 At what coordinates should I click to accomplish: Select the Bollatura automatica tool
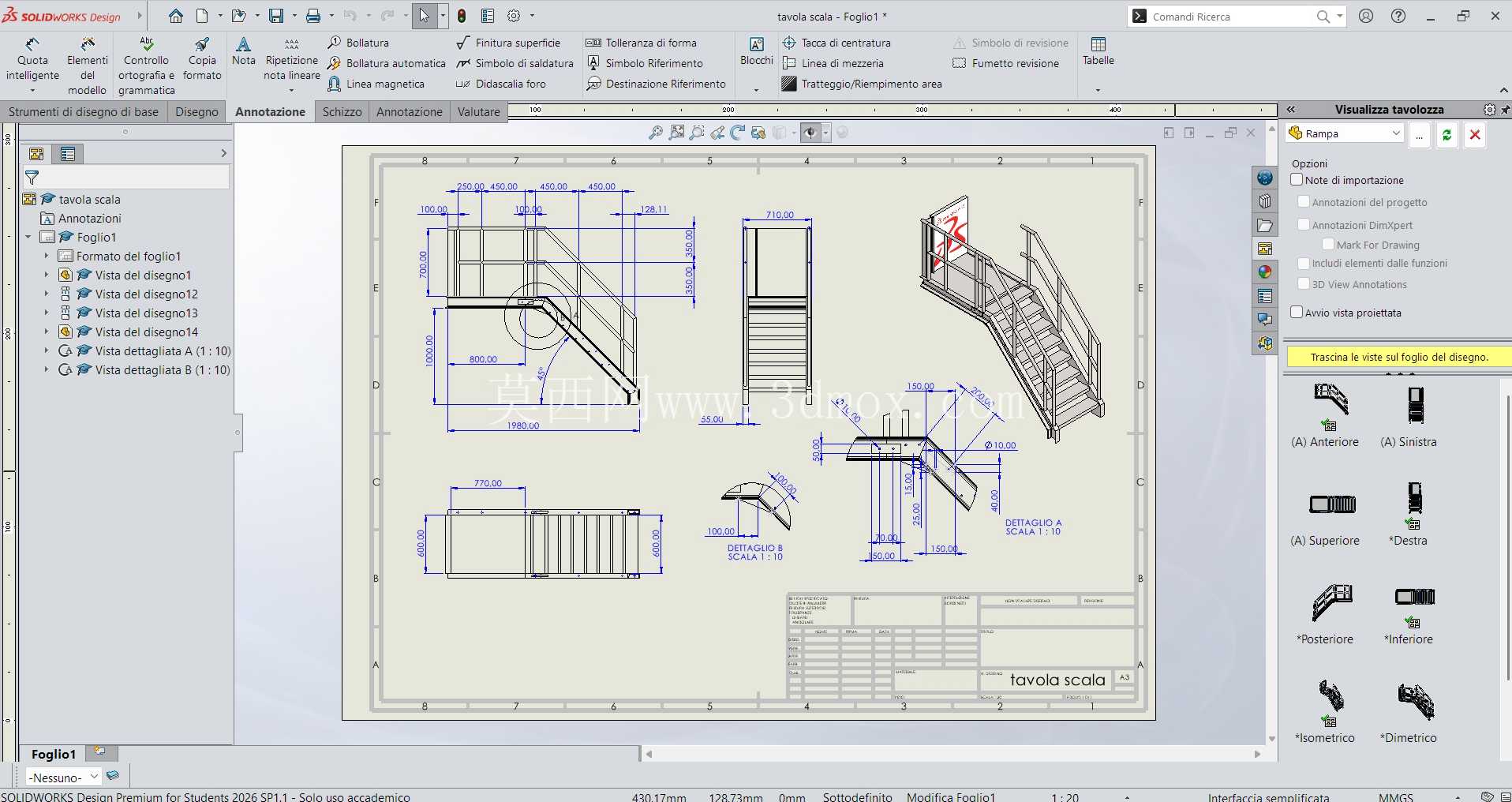pyautogui.click(x=386, y=63)
